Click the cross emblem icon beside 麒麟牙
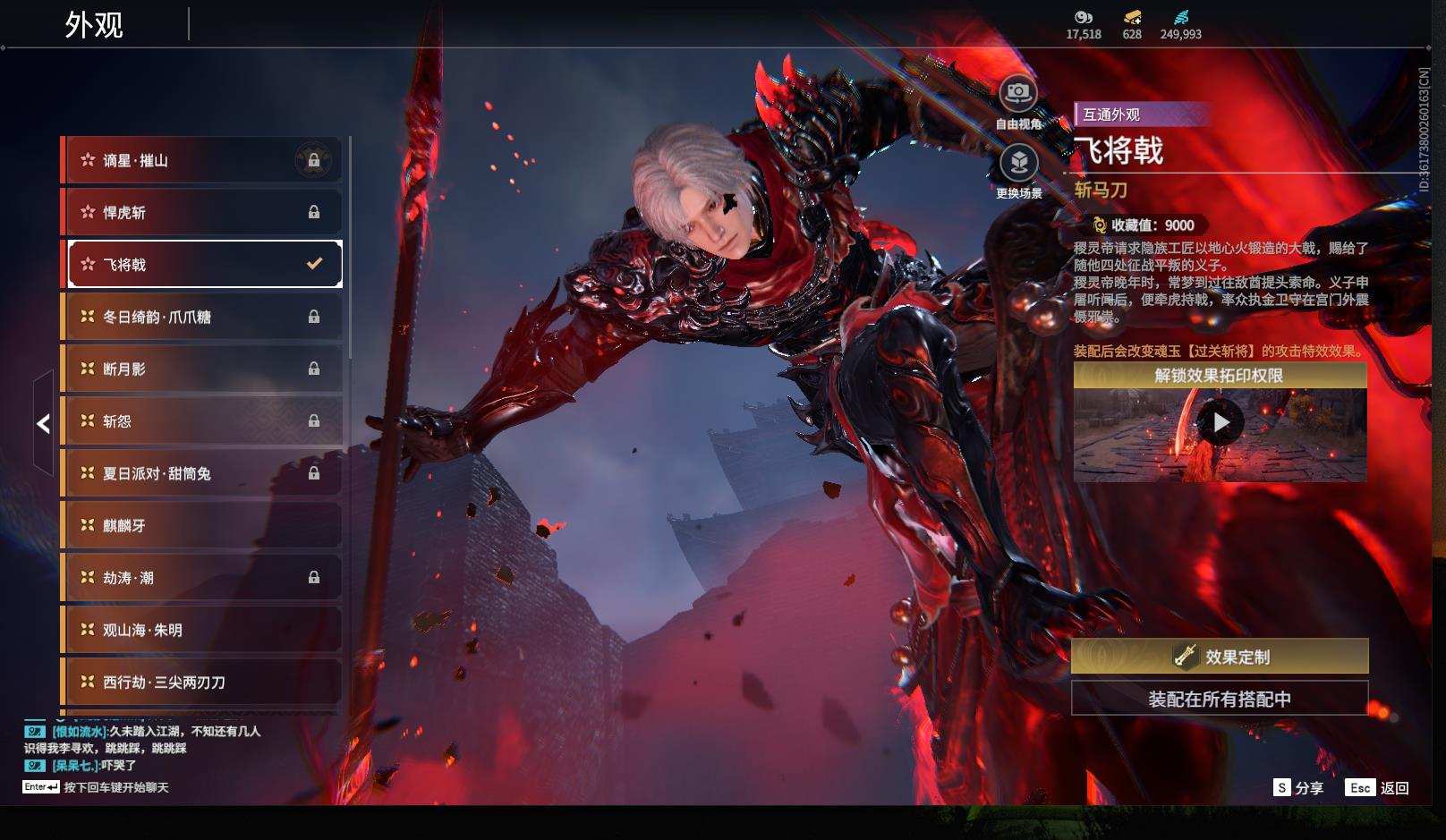 pyautogui.click(x=88, y=525)
